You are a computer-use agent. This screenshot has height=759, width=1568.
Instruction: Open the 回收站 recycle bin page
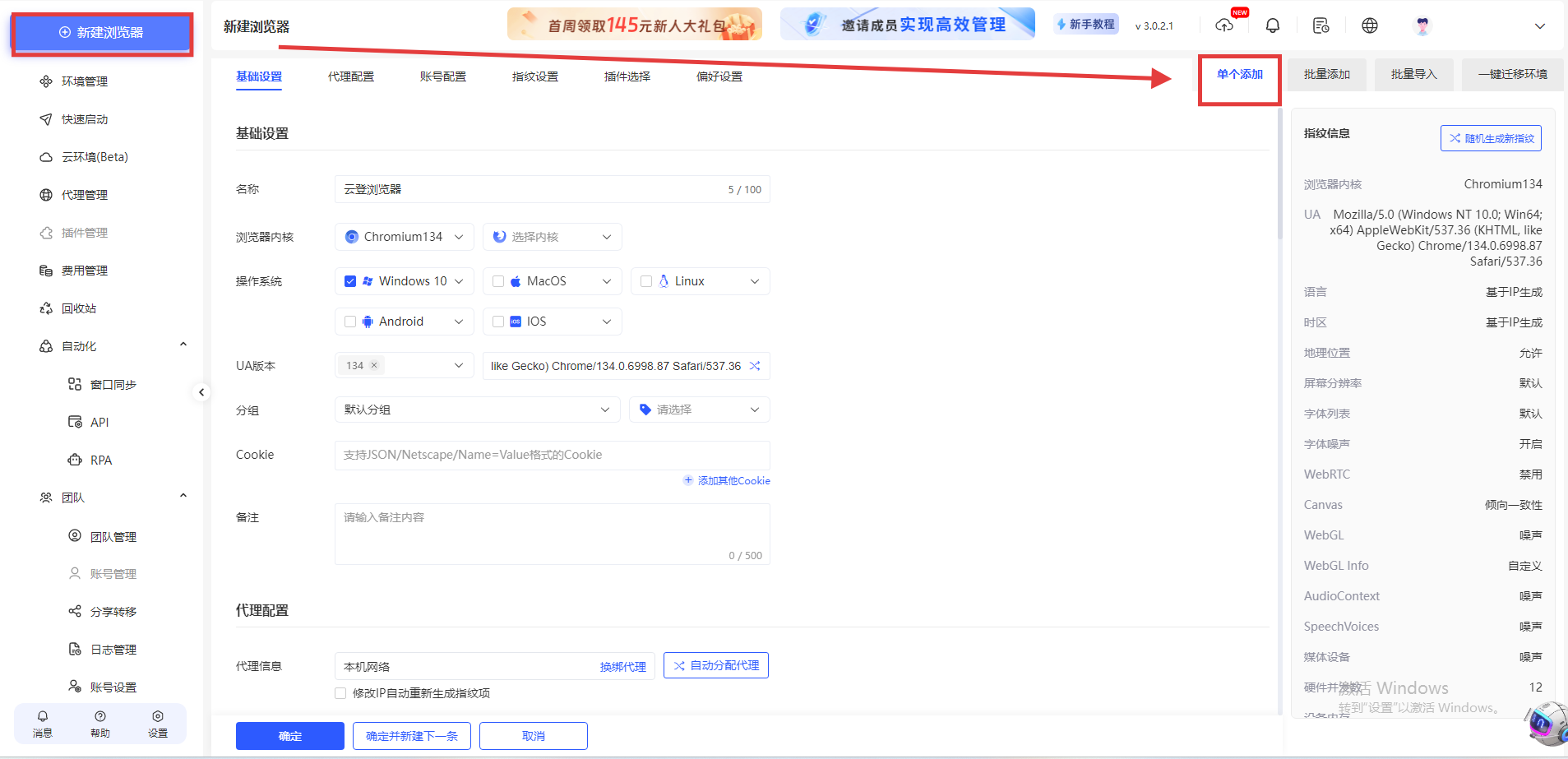pyautogui.click(x=80, y=308)
